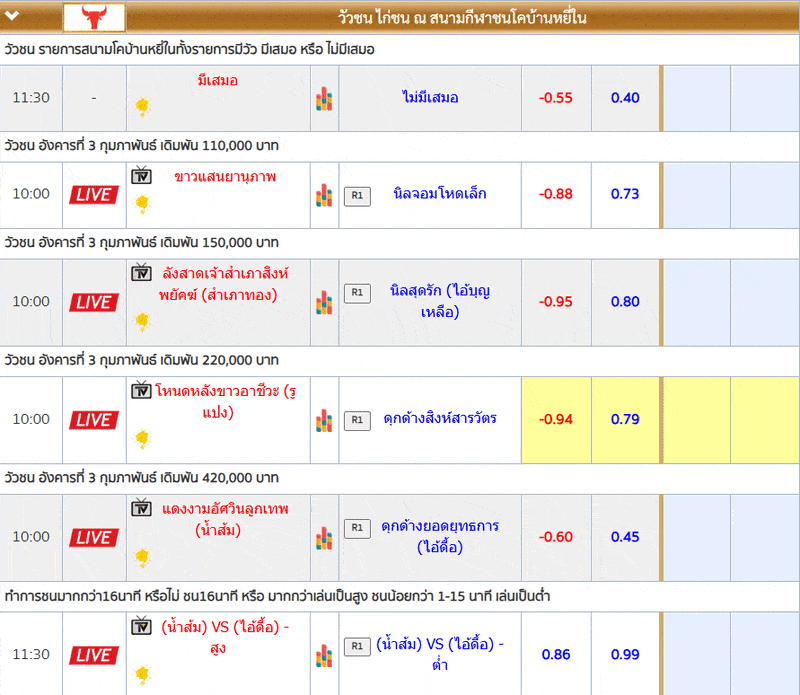
Task: Choose 0.45 odds for ดุกด้างยอดยุทธการ
Action: coord(625,537)
